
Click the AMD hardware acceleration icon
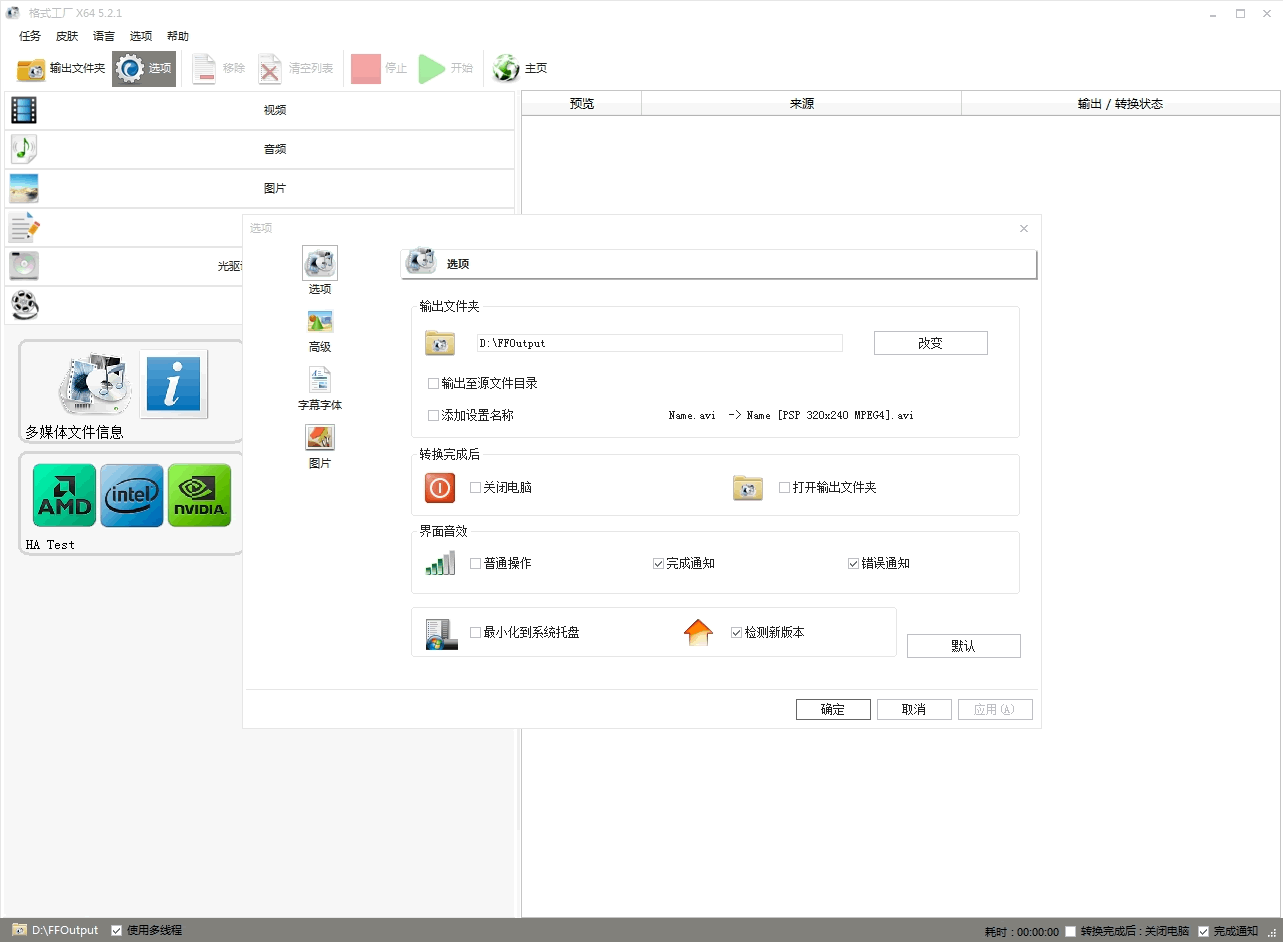point(64,495)
